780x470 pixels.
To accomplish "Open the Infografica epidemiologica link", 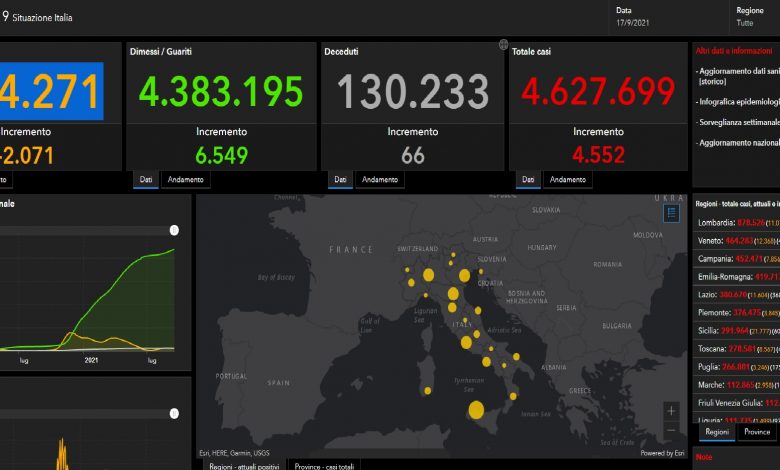I will 738,101.
